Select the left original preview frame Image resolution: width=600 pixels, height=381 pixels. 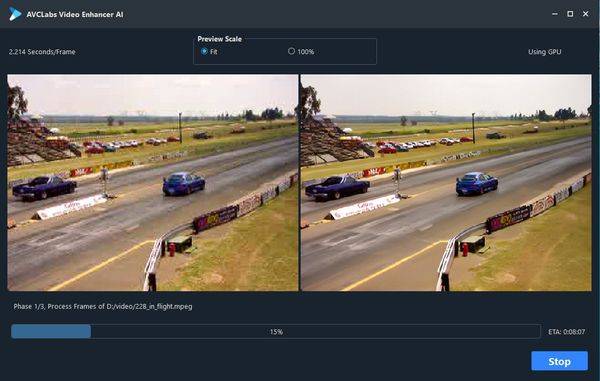click(x=153, y=182)
